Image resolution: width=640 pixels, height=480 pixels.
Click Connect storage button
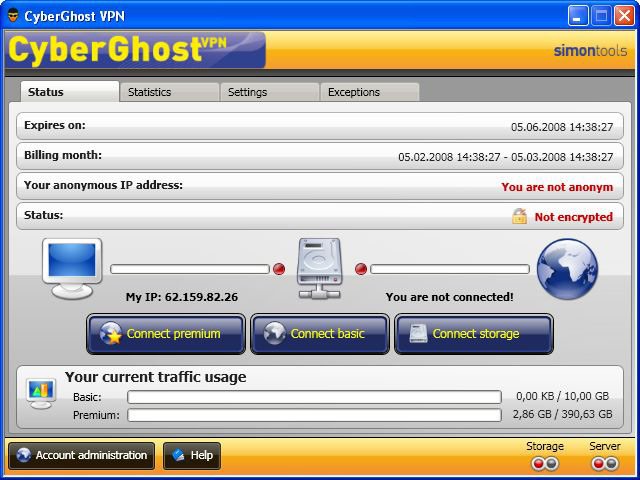pyautogui.click(x=474, y=334)
